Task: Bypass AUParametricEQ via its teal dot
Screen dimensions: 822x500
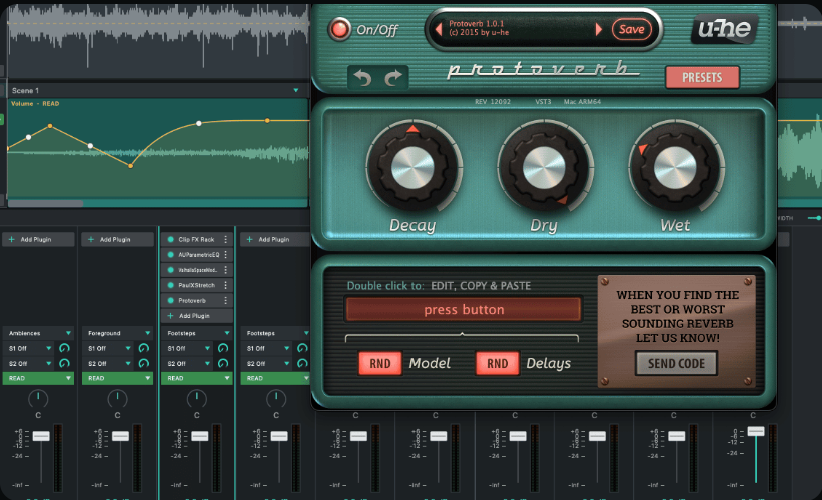Action: [170, 255]
